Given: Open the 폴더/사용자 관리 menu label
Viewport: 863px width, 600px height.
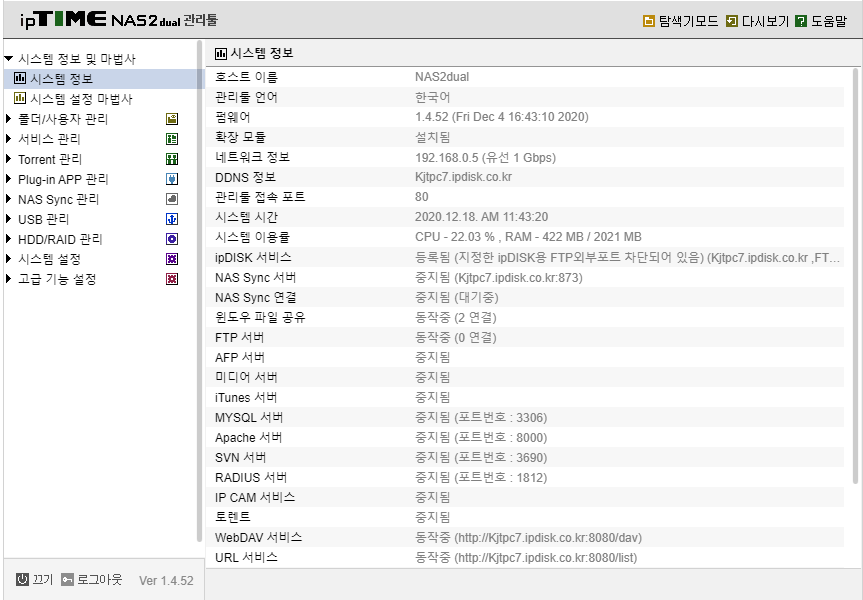Looking at the screenshot, I should (x=63, y=119).
